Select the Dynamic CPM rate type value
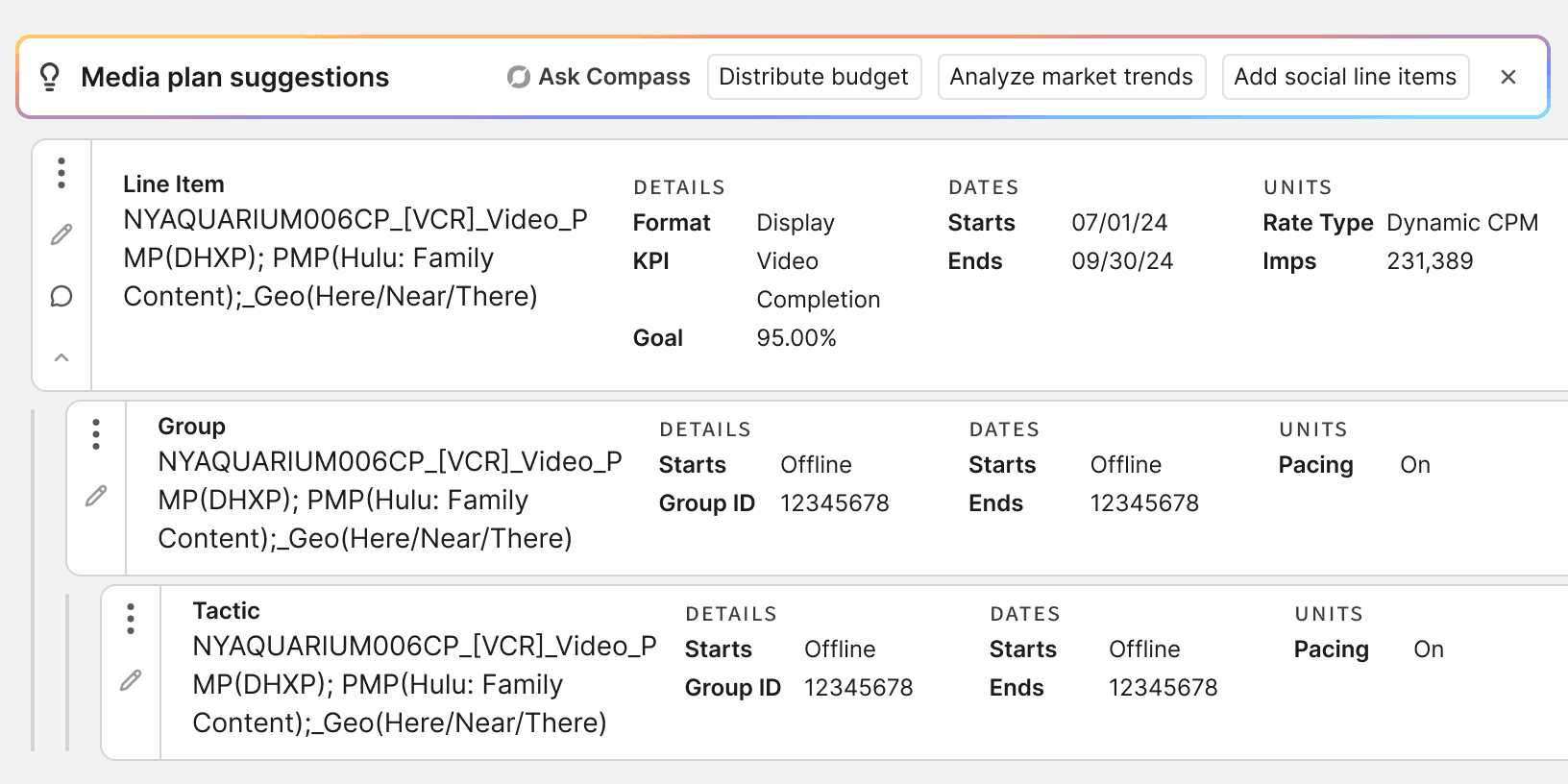This screenshot has height=784, width=1568. (1462, 223)
